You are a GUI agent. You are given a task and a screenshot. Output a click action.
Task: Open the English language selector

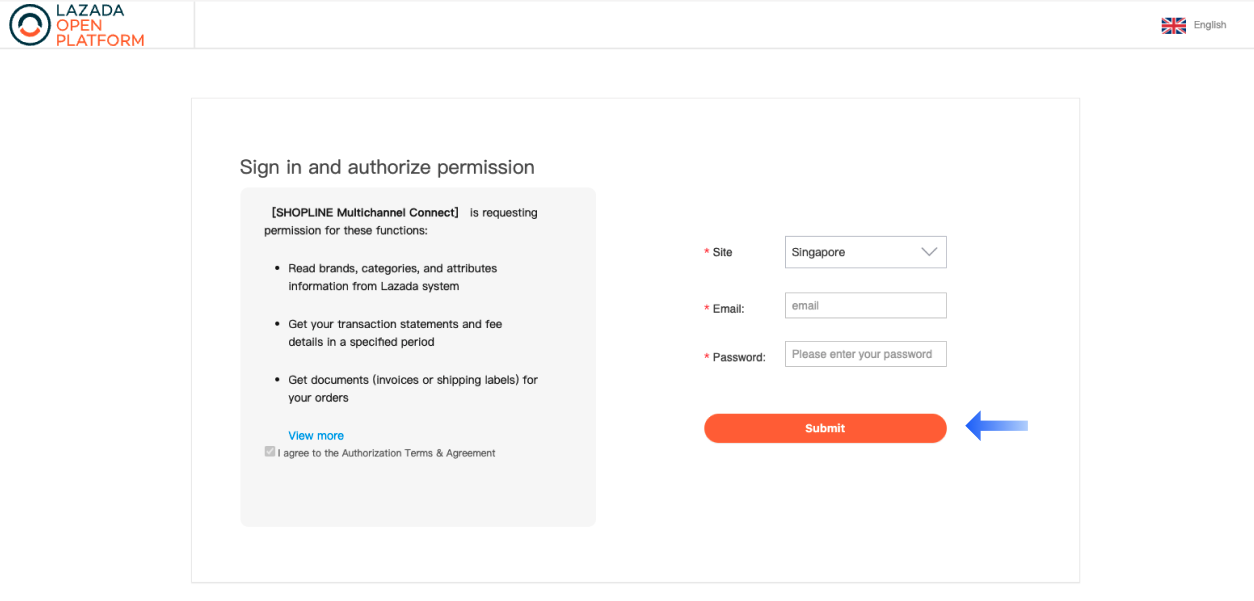point(1209,26)
